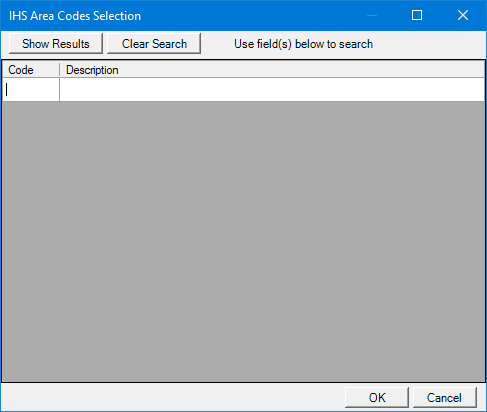Click into the Description search field
The image size is (487, 412).
[272, 90]
